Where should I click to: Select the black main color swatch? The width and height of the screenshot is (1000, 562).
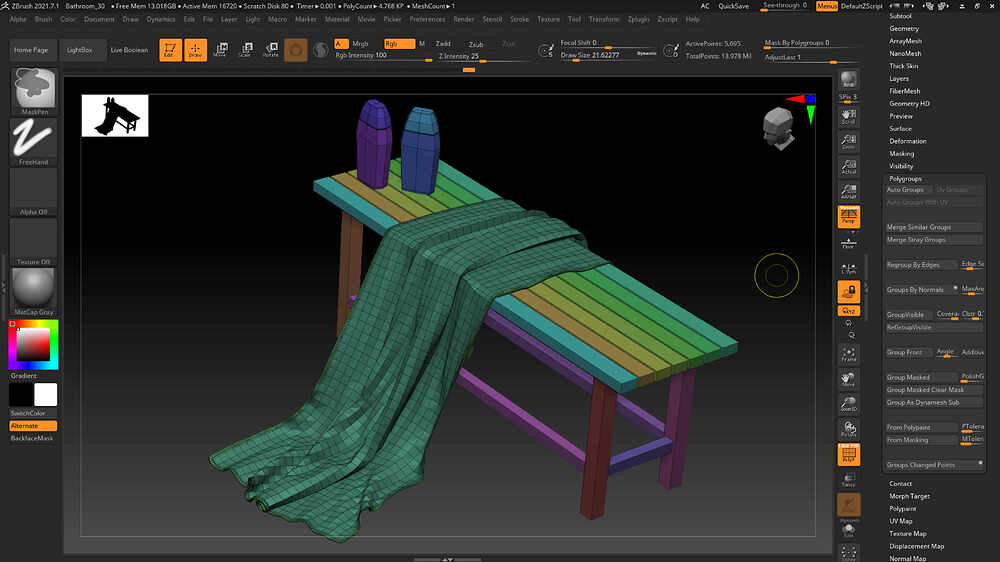click(21, 395)
